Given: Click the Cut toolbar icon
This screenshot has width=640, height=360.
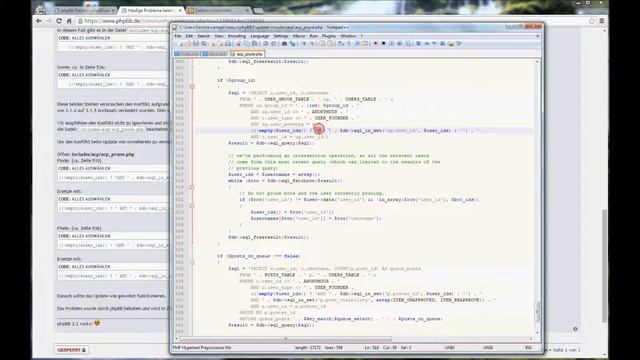Looking at the screenshot, I should pyautogui.click(x=238, y=43).
